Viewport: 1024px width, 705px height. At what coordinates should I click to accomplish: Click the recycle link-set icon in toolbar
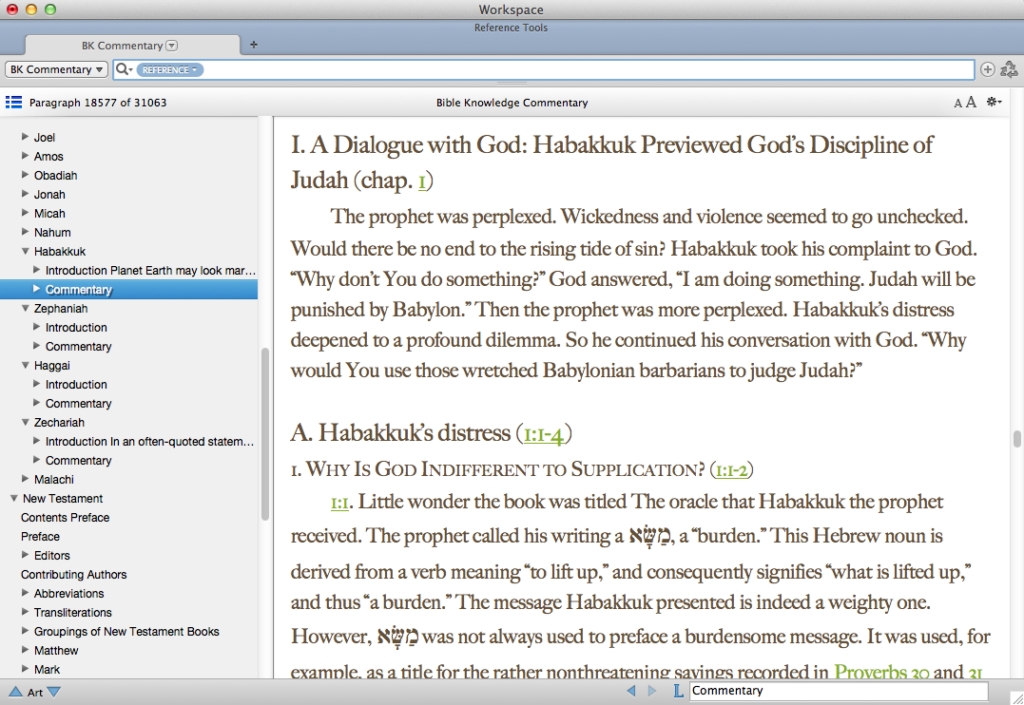(x=1009, y=69)
